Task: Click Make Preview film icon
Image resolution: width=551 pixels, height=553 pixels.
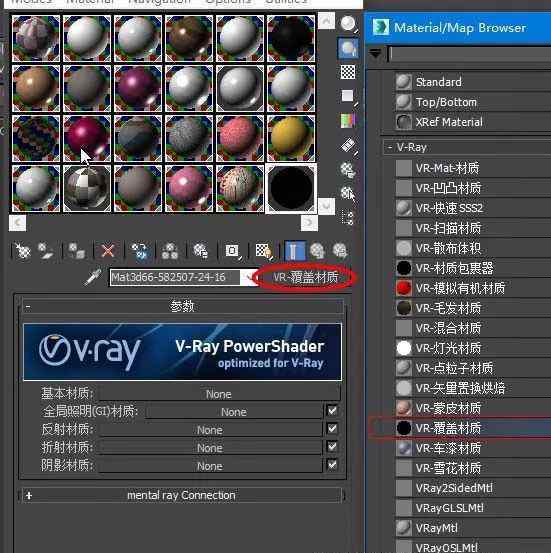Action: [348, 145]
